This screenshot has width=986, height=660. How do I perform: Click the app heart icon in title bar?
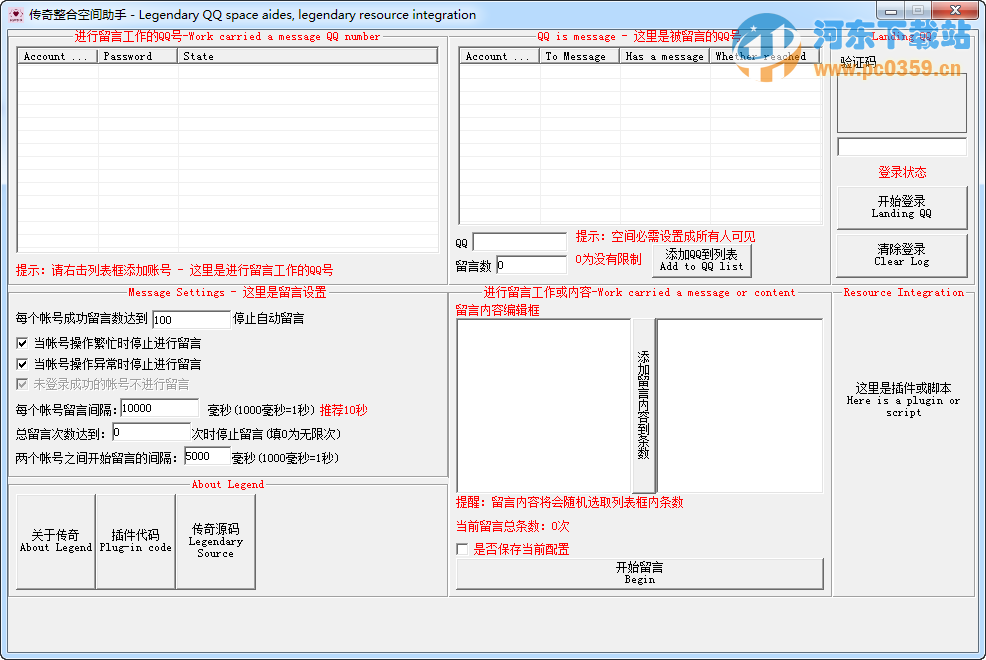click(16, 14)
